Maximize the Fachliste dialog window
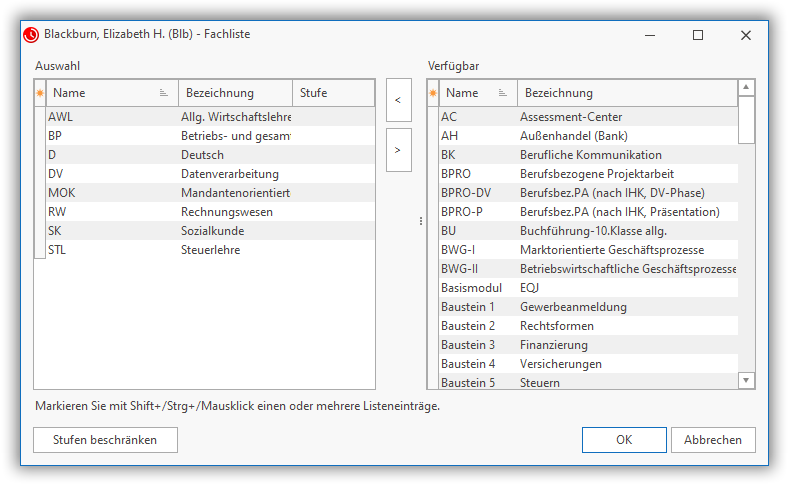Viewport: 789px width, 486px height. pyautogui.click(x=698, y=35)
